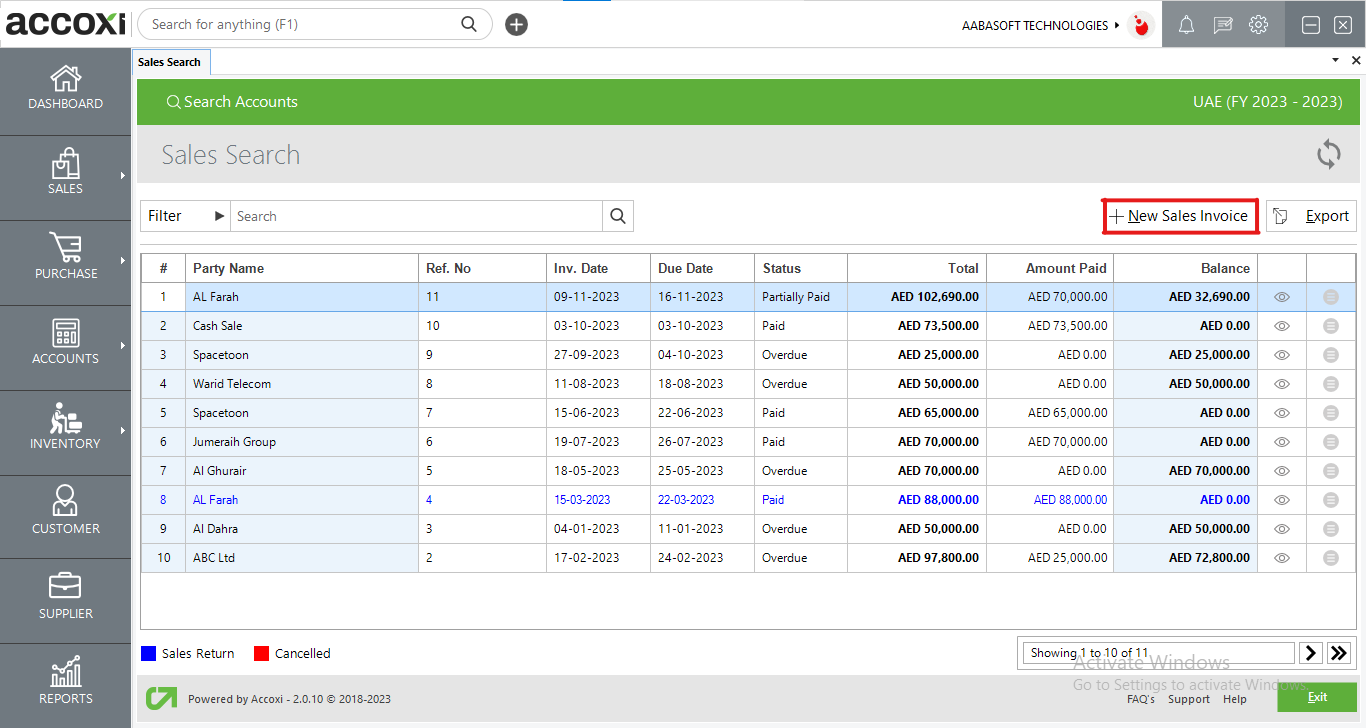The width and height of the screenshot is (1366, 728).
Task: View details of AL Farah invoice 11
Action: (1281, 296)
